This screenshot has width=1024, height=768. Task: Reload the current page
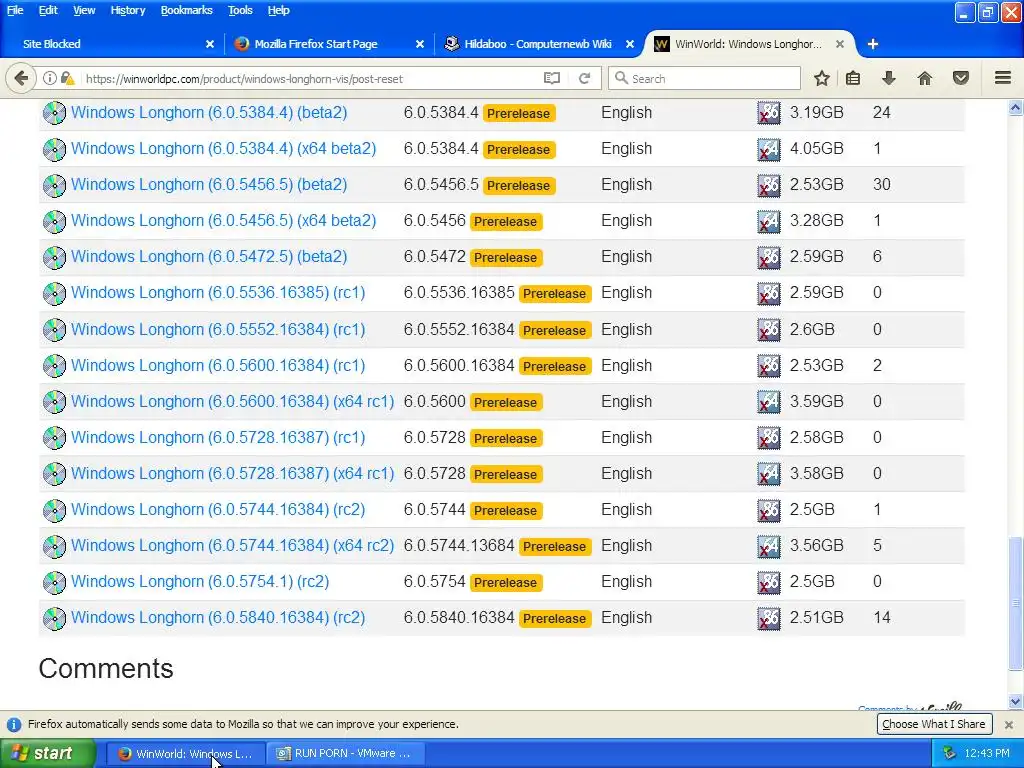tap(584, 78)
